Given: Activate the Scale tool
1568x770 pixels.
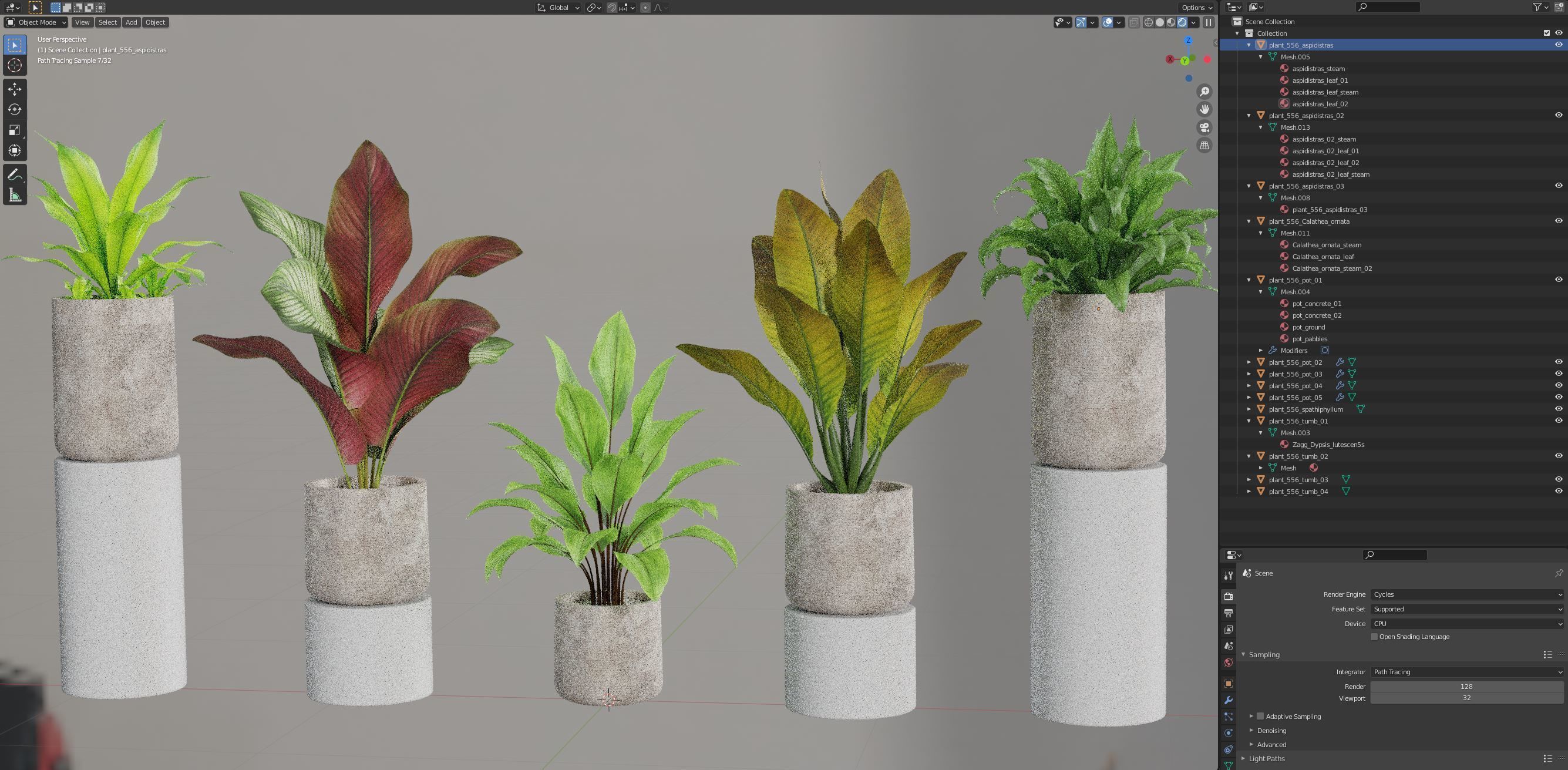Looking at the screenshot, I should (15, 130).
